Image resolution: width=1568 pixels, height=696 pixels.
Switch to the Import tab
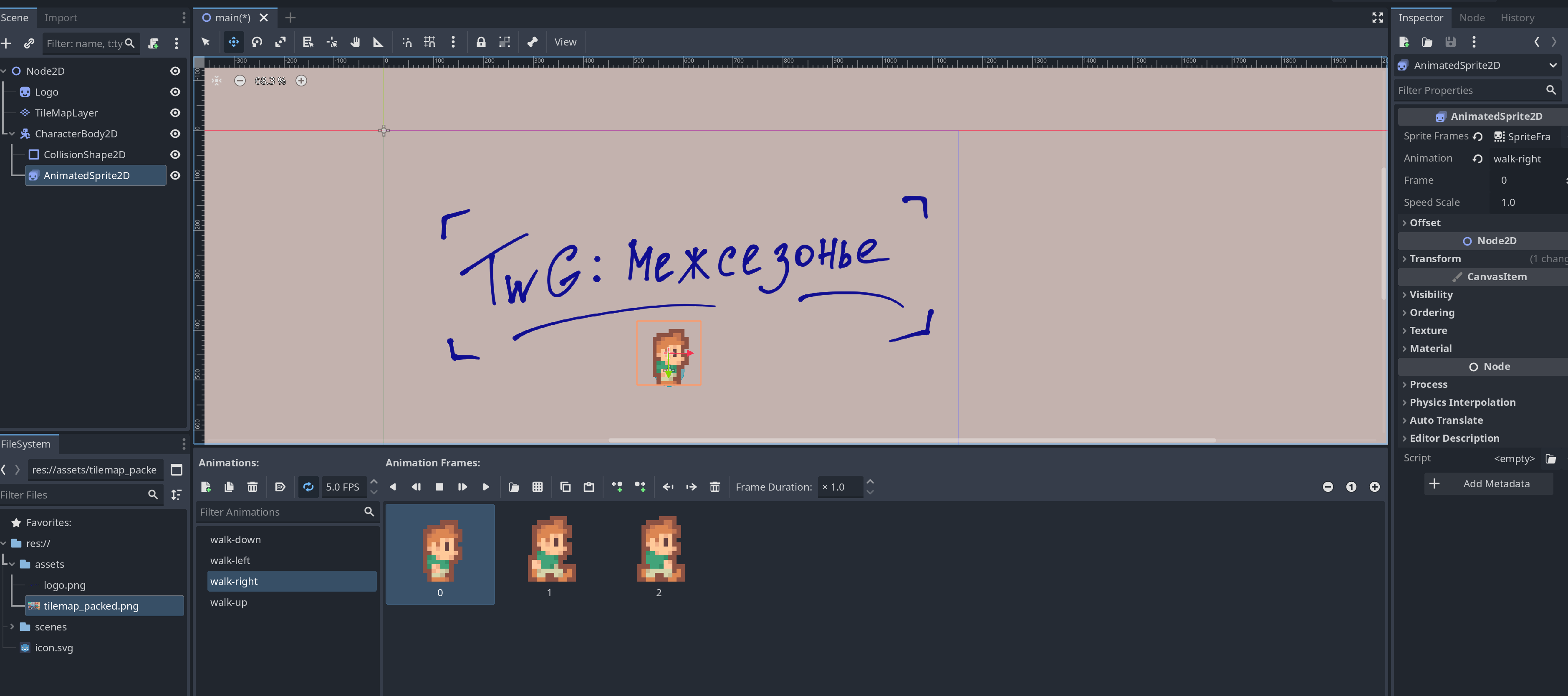click(60, 18)
